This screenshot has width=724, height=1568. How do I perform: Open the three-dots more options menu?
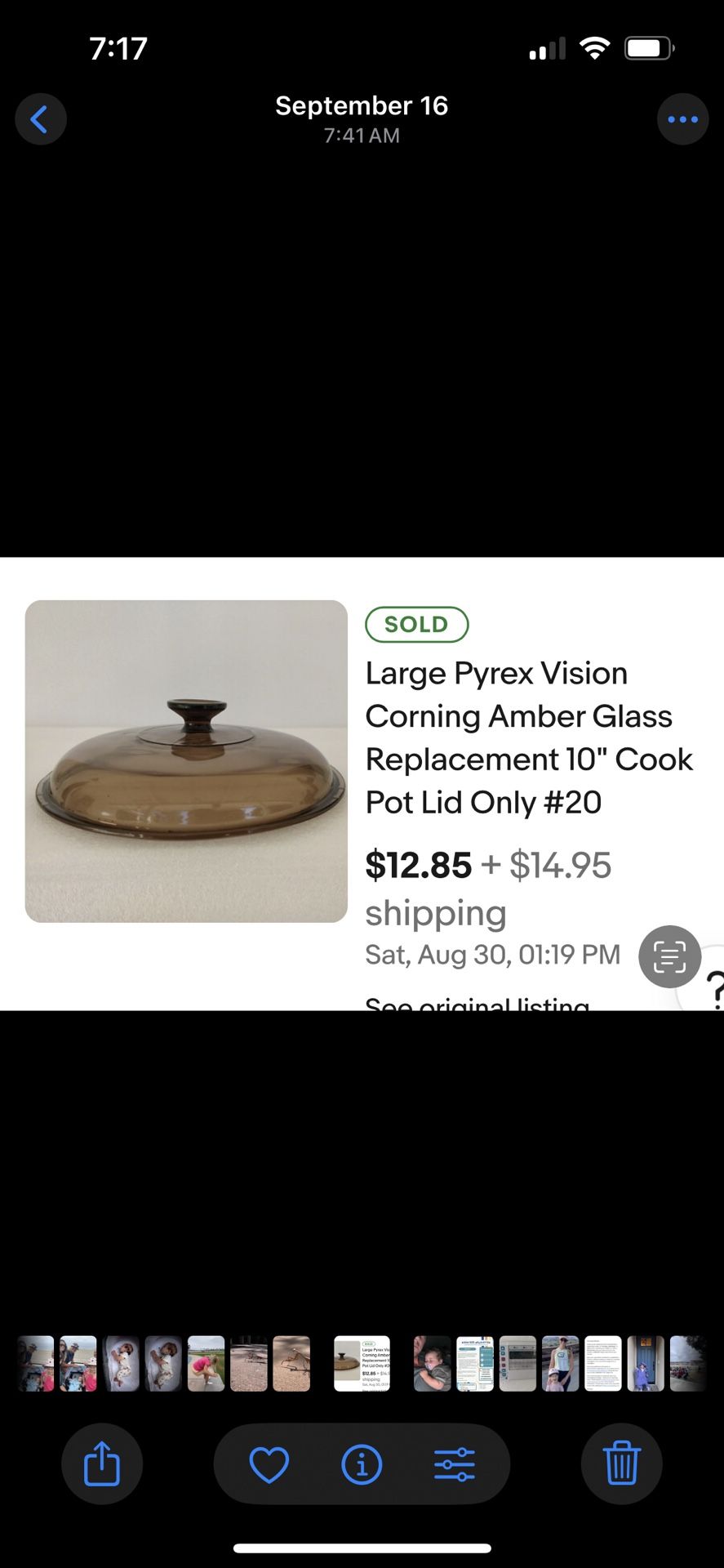pos(682,119)
